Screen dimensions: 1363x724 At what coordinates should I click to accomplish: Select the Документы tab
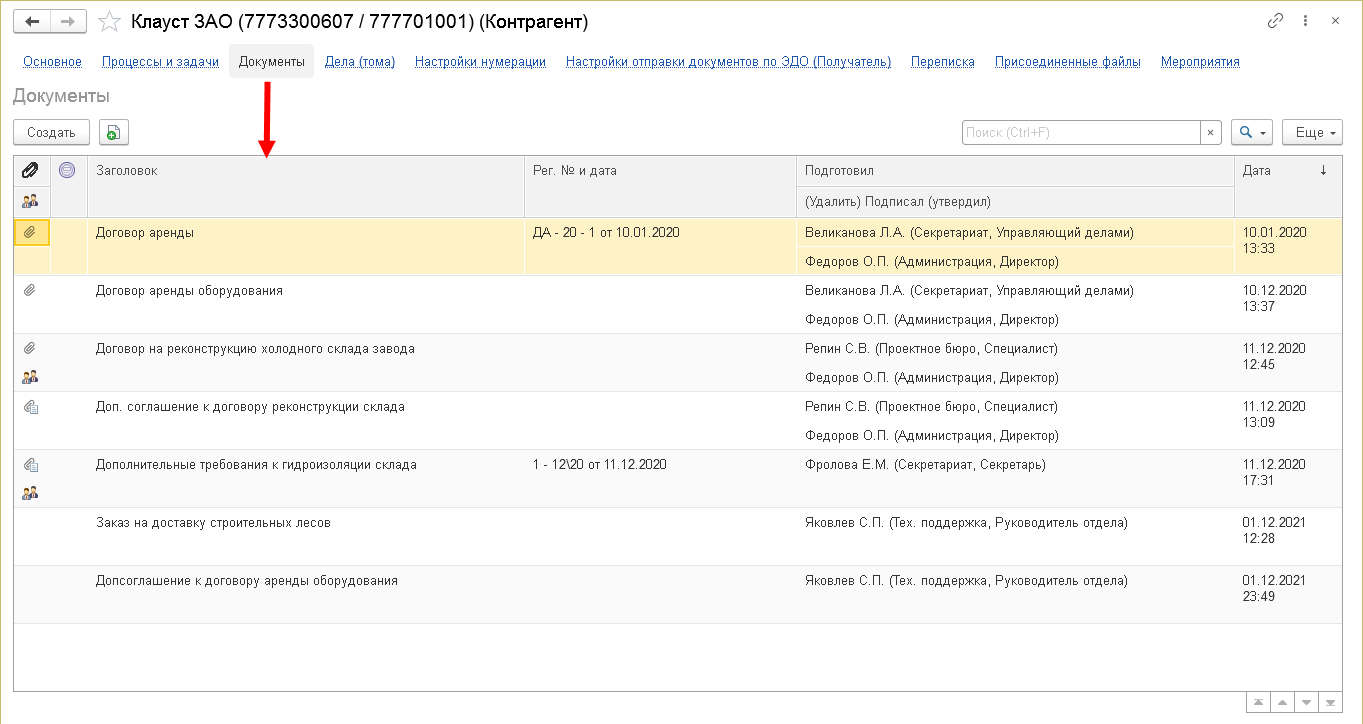tap(271, 61)
